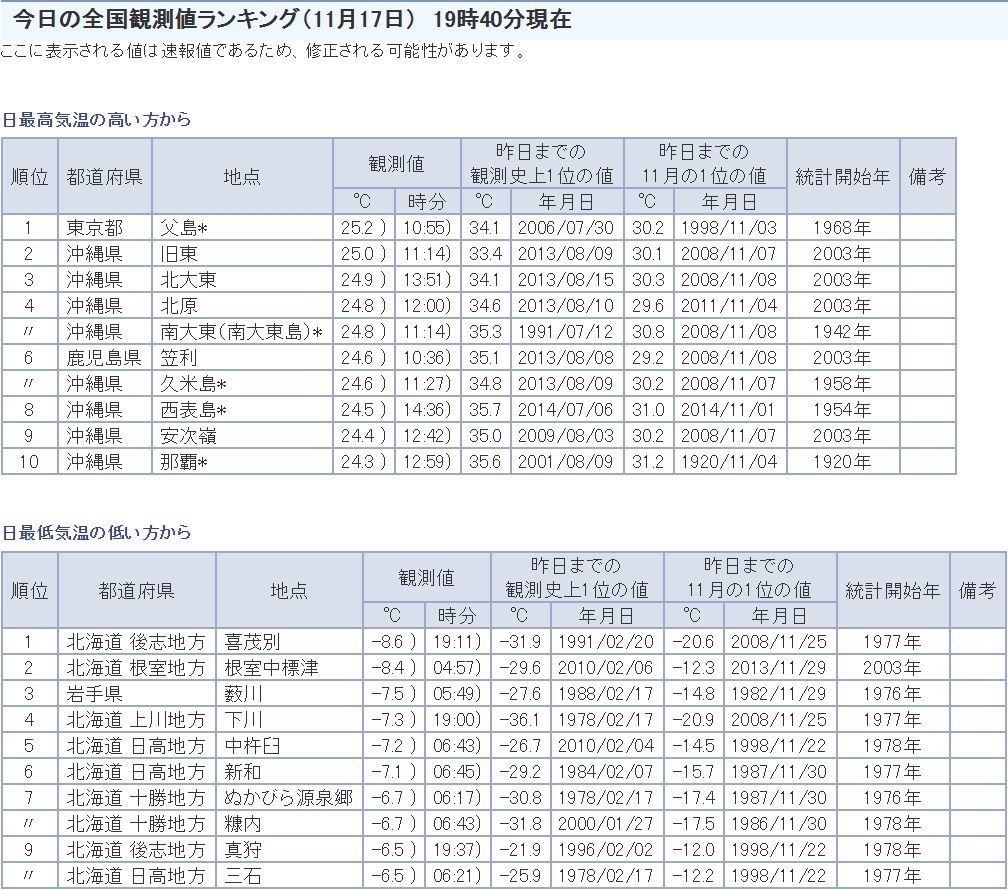Click the 笠利 station name
The width and height of the screenshot is (1008, 890).
[179, 358]
